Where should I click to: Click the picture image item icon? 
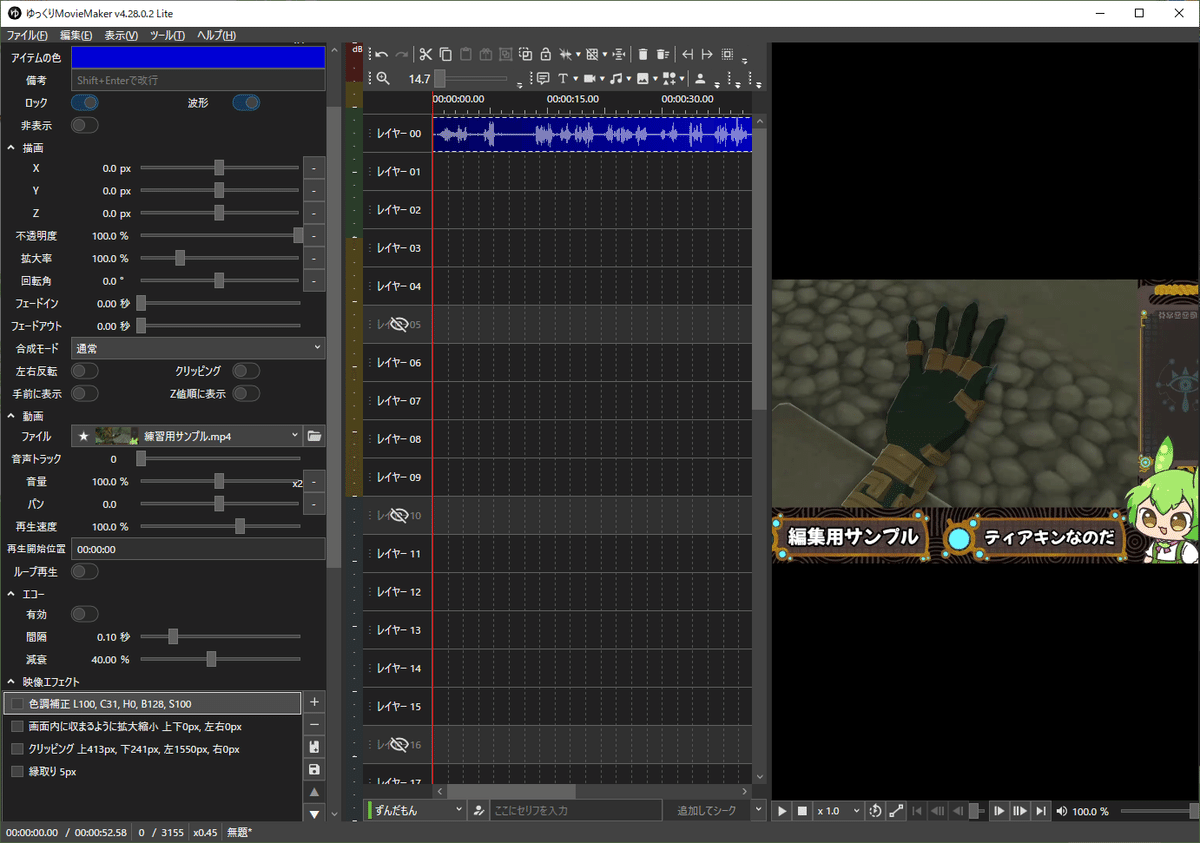643,78
